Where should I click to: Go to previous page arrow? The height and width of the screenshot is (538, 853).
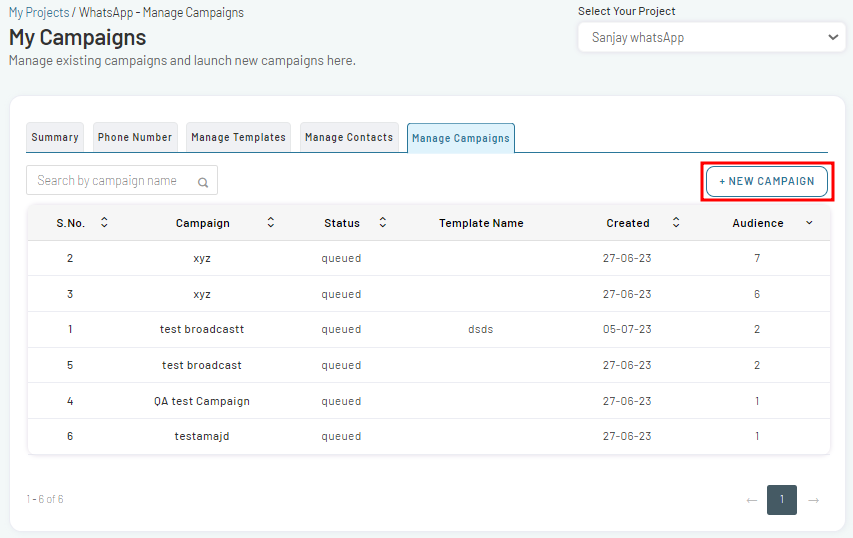pyautogui.click(x=752, y=500)
